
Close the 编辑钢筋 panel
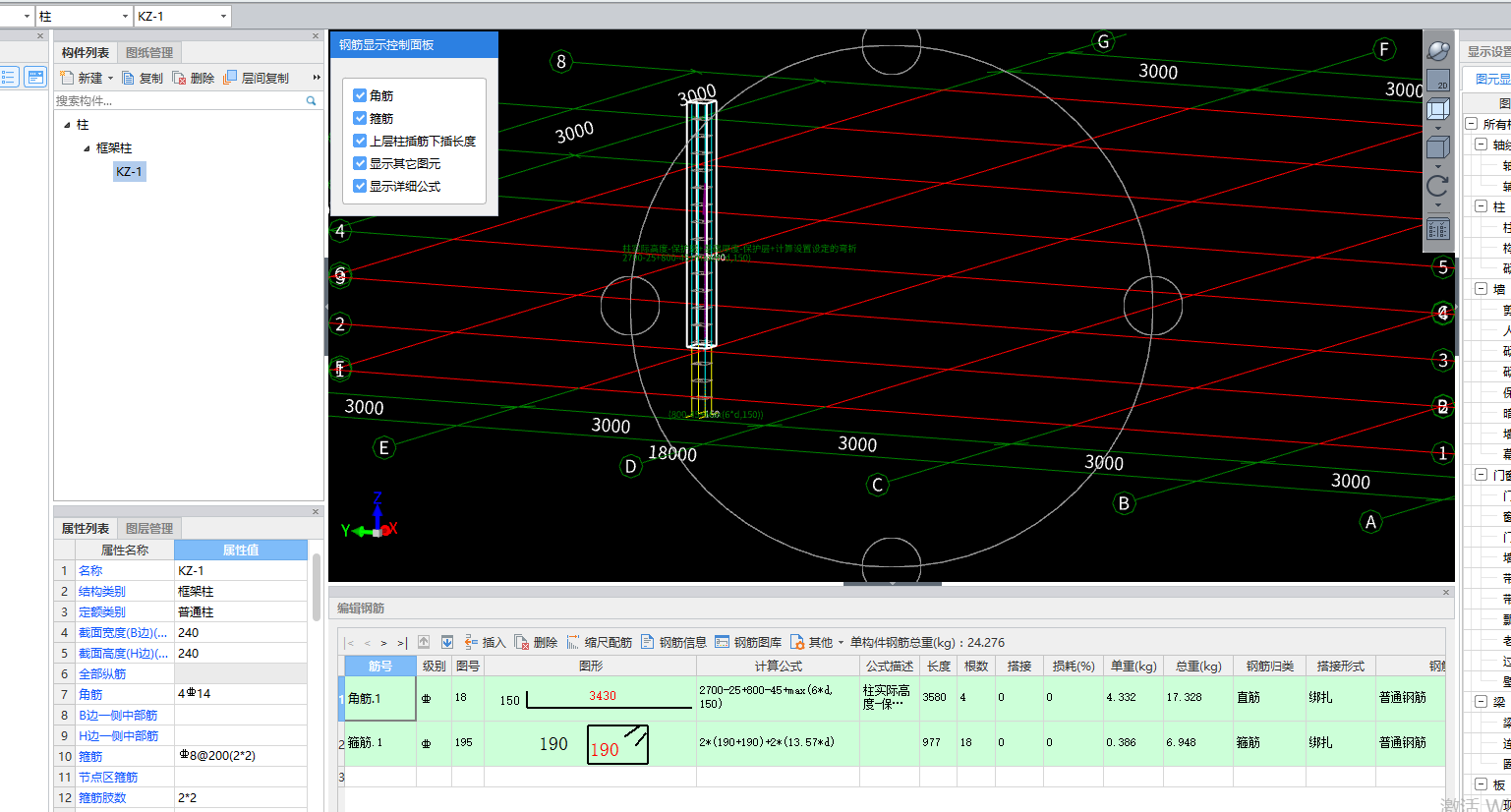click(1446, 593)
